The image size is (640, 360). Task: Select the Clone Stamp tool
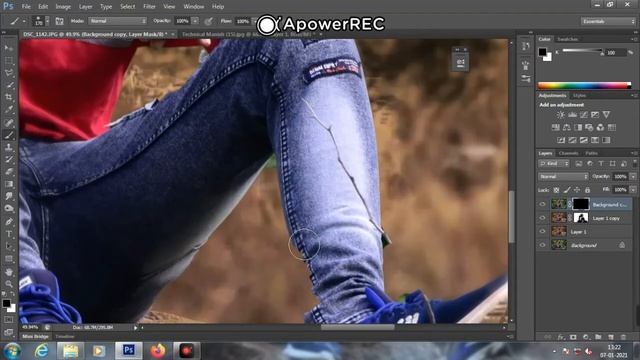[x=9, y=147]
